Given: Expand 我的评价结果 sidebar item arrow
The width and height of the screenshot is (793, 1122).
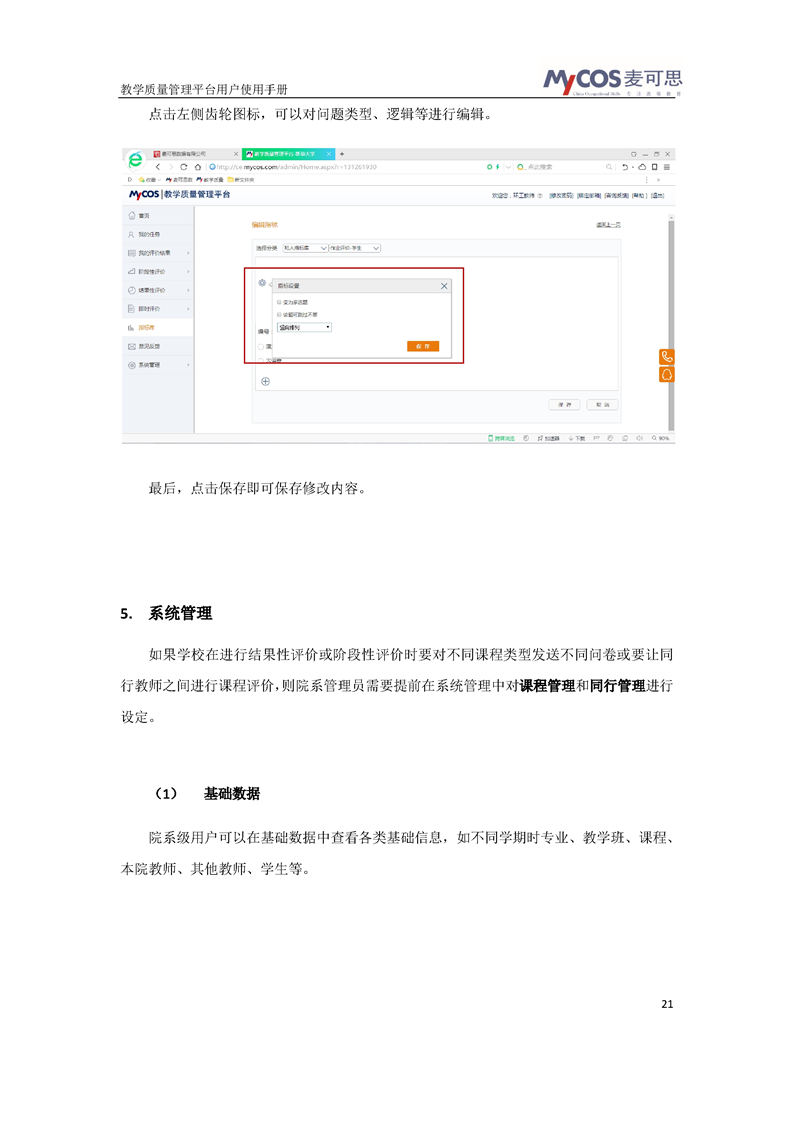Looking at the screenshot, I should click(188, 253).
